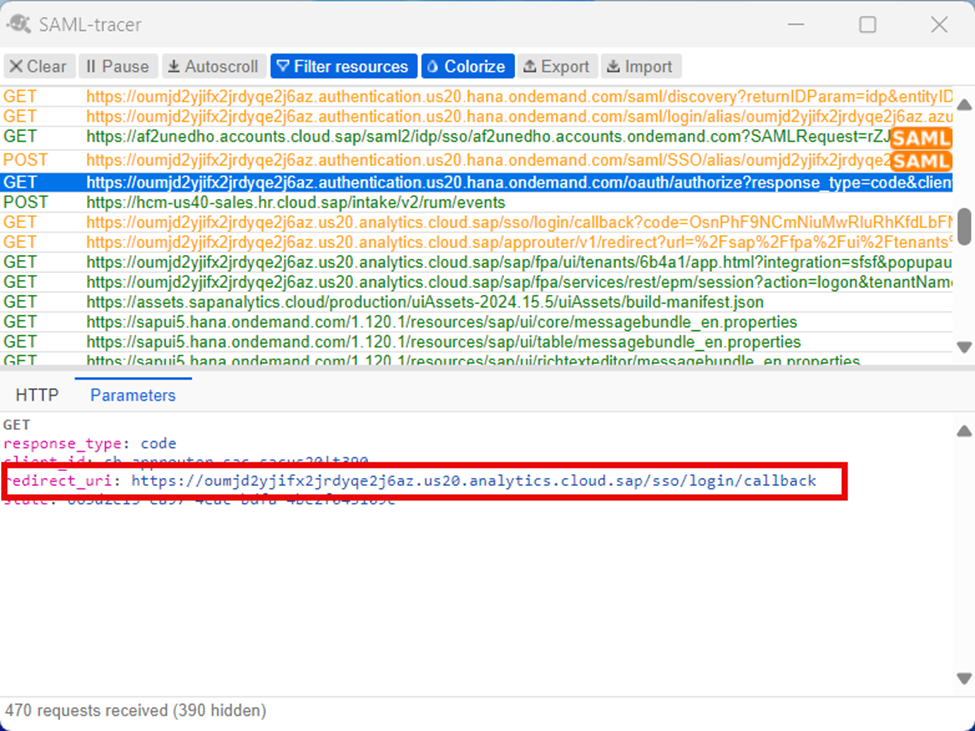
Task: Select the highlighted oauth/authorize request row
Action: pyautogui.click(x=476, y=182)
